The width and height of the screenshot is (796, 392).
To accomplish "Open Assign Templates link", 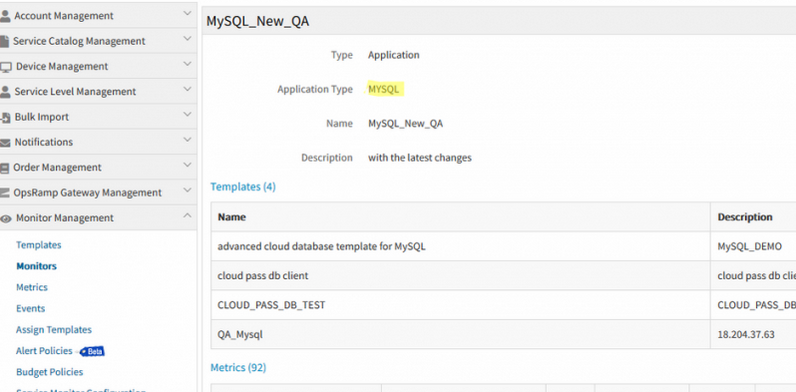I will coord(54,330).
